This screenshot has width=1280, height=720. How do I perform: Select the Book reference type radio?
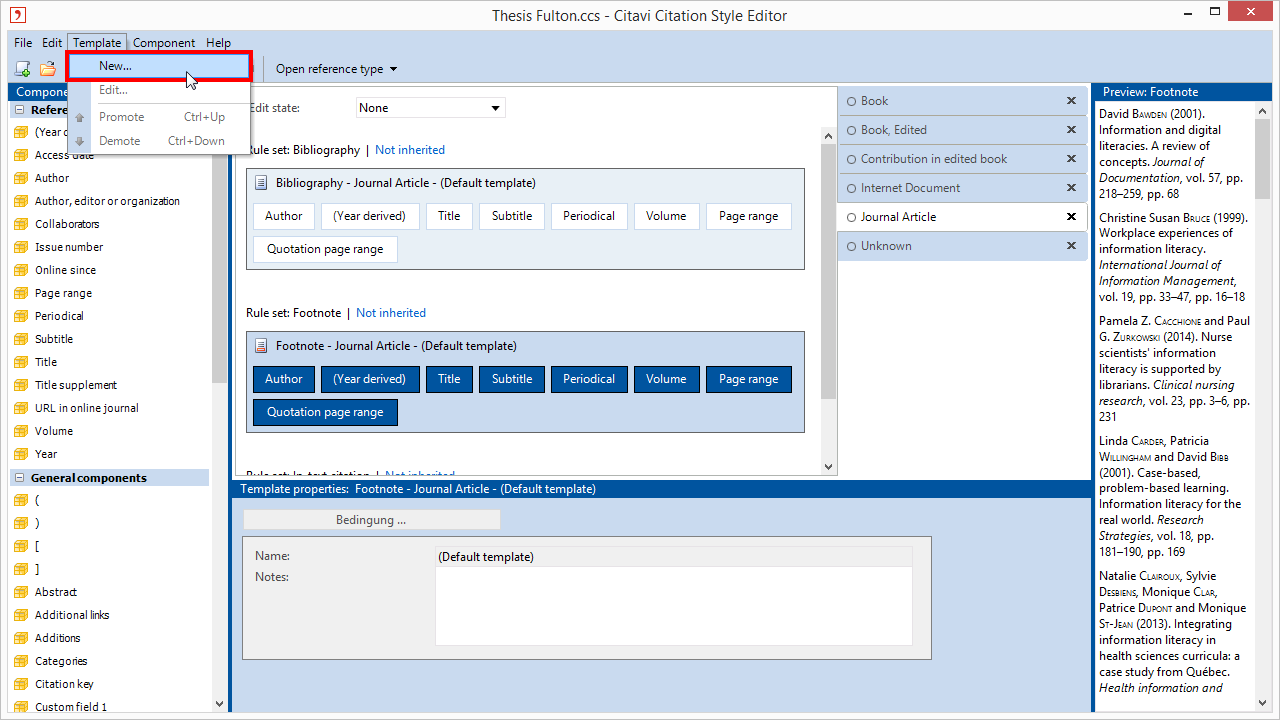852,101
